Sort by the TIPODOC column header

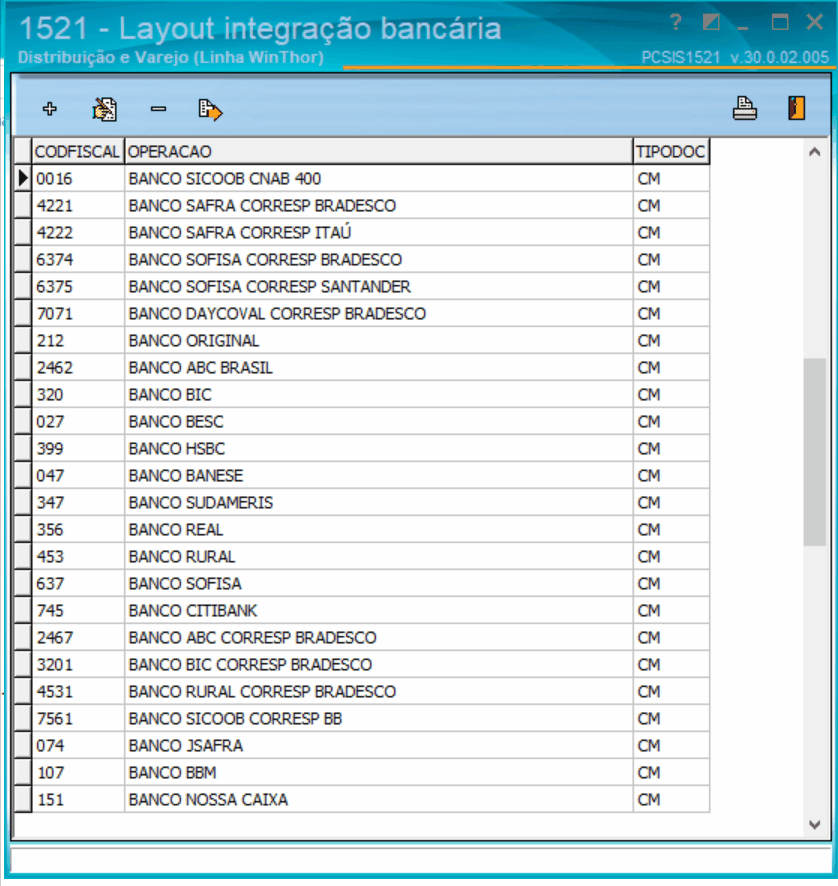(671, 151)
